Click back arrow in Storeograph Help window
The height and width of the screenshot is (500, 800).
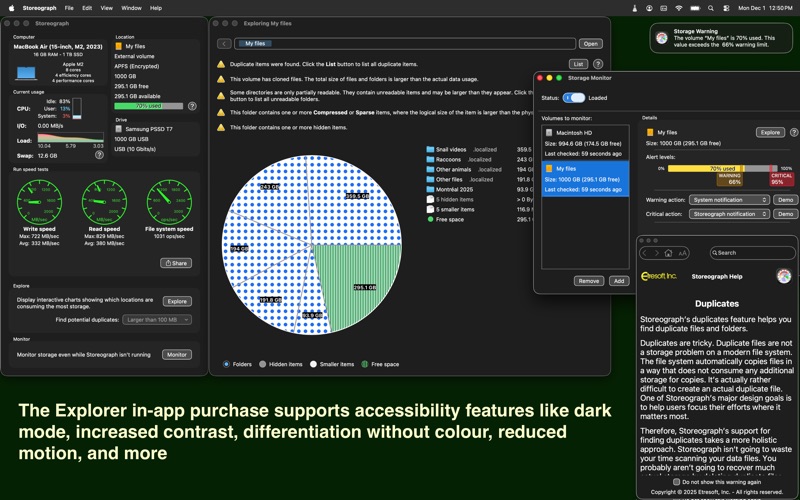(645, 253)
